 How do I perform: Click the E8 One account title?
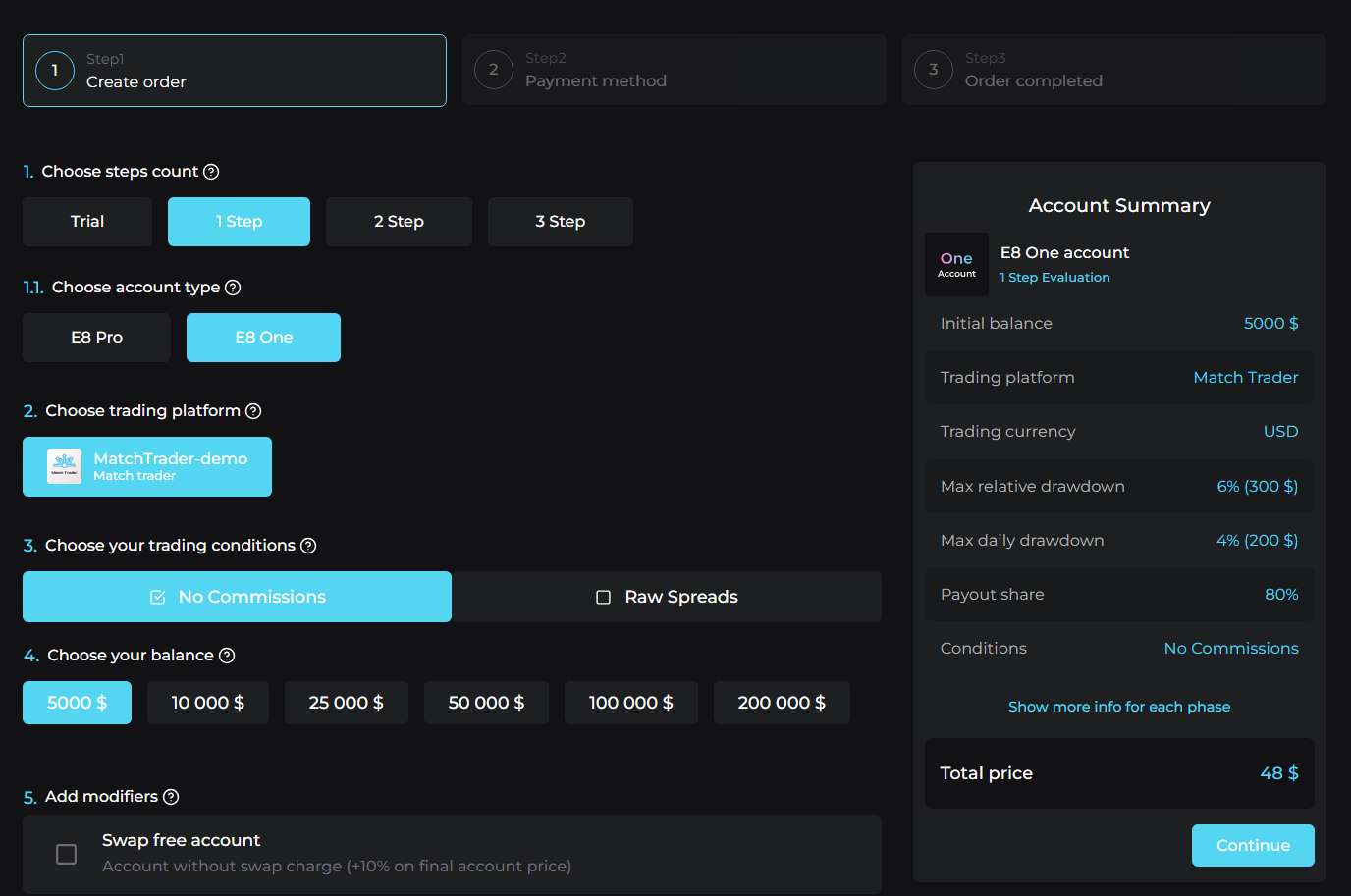[x=1064, y=253]
